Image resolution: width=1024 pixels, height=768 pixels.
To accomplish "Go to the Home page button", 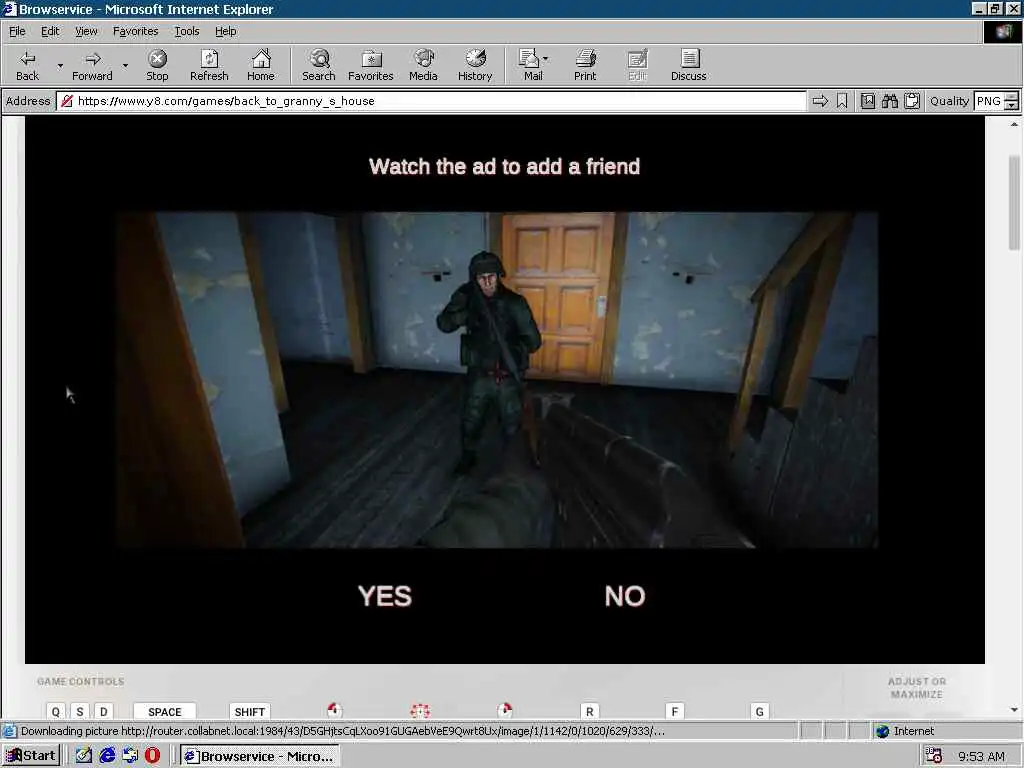I will coord(261,65).
